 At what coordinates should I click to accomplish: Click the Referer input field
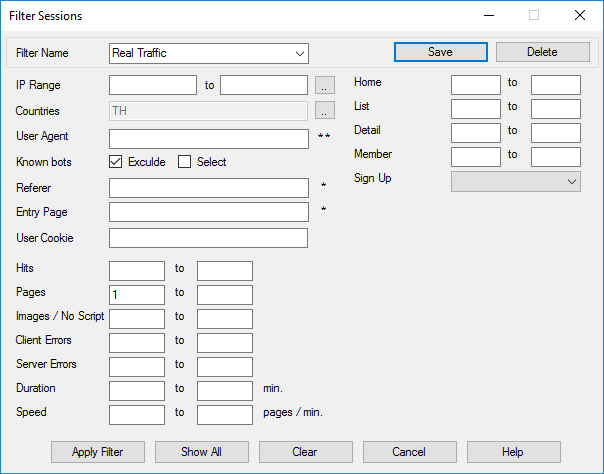(209, 188)
